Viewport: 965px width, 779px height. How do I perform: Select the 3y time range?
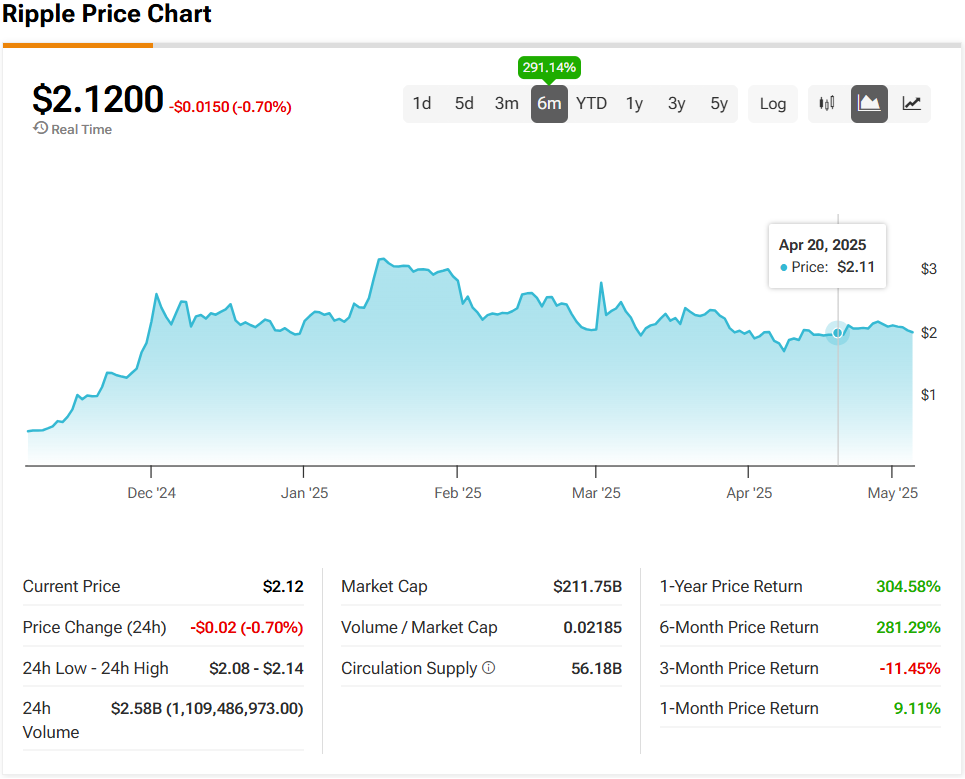pos(676,103)
